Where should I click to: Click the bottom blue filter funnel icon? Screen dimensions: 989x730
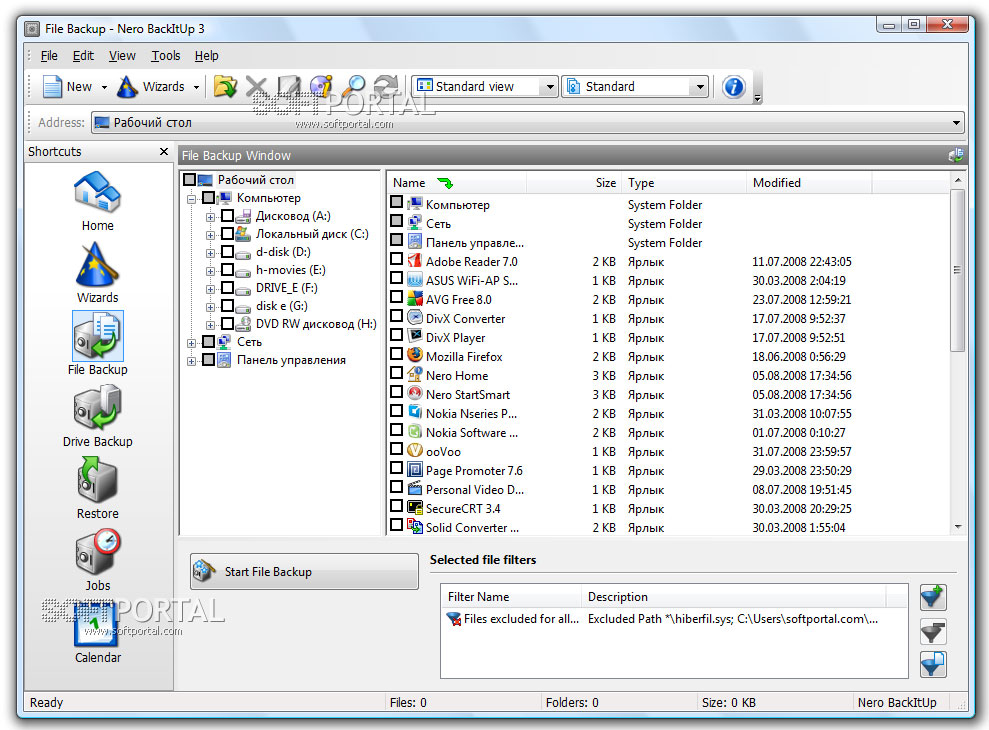tap(932, 664)
